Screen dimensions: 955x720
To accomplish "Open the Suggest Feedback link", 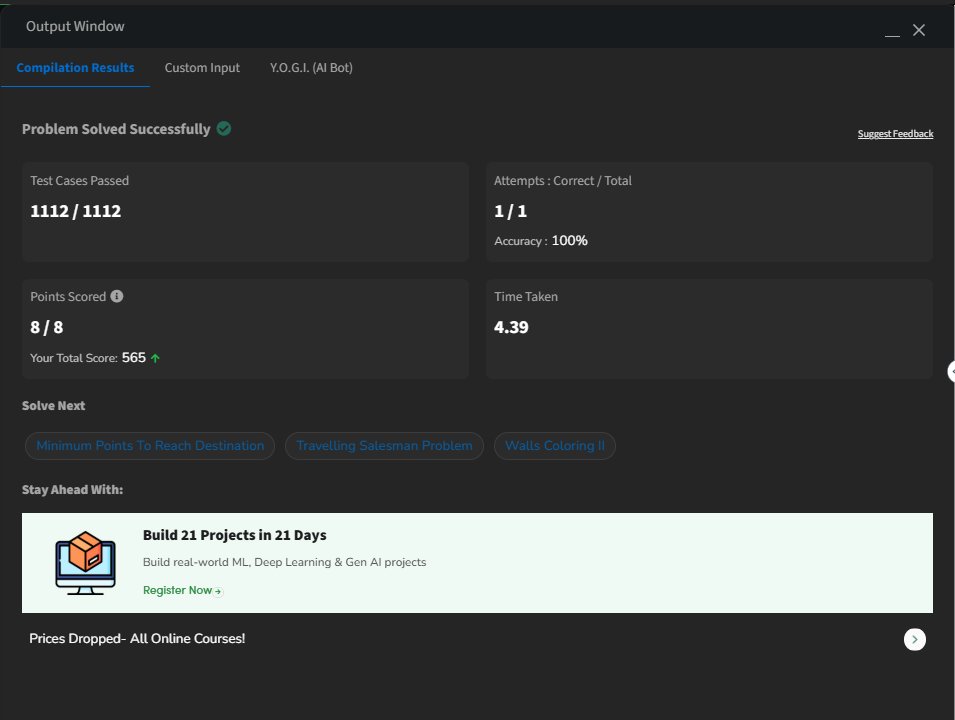I will pos(895,134).
